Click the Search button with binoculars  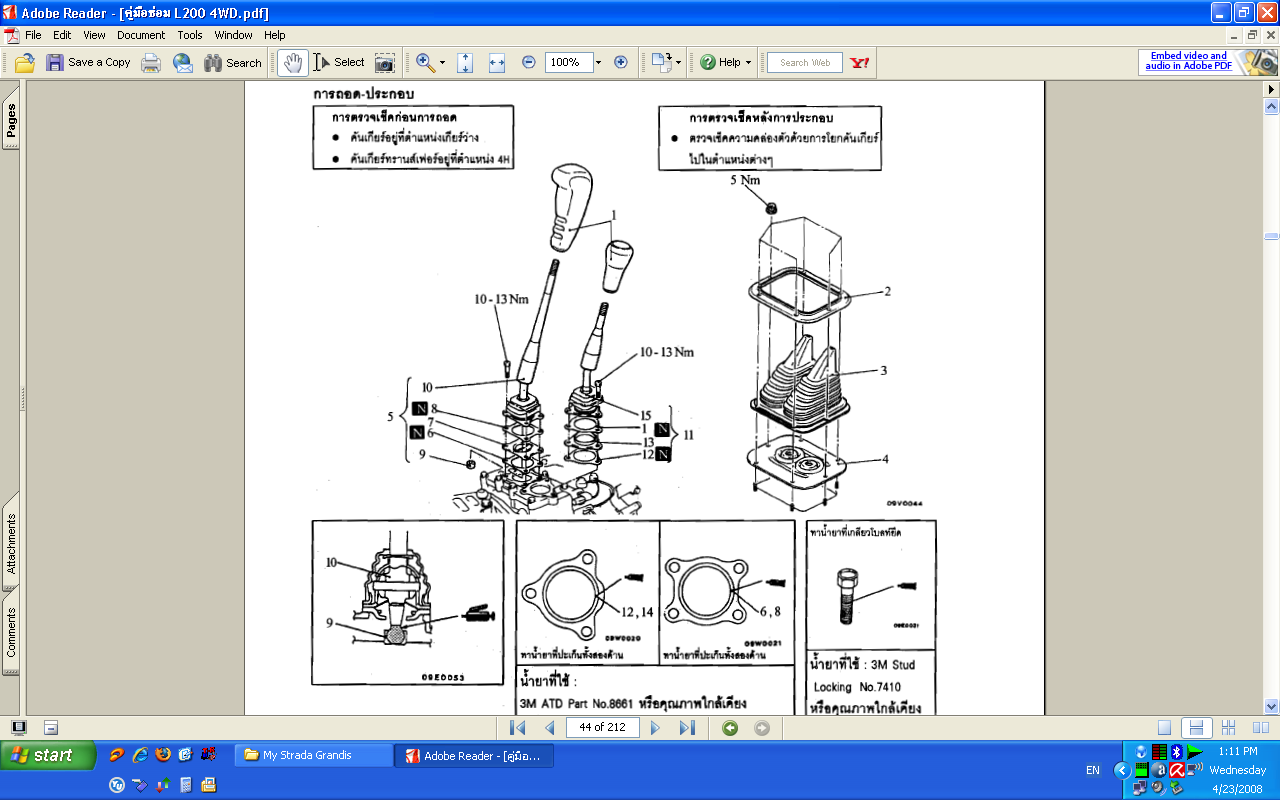(x=233, y=62)
